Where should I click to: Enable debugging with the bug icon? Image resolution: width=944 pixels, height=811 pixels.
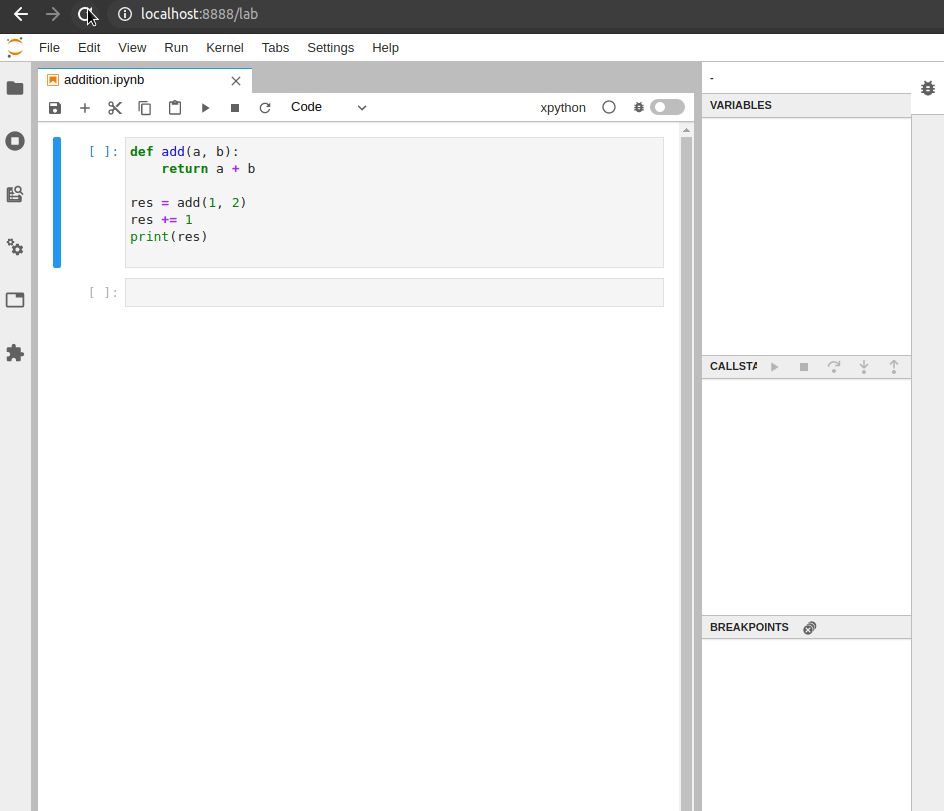pos(639,107)
